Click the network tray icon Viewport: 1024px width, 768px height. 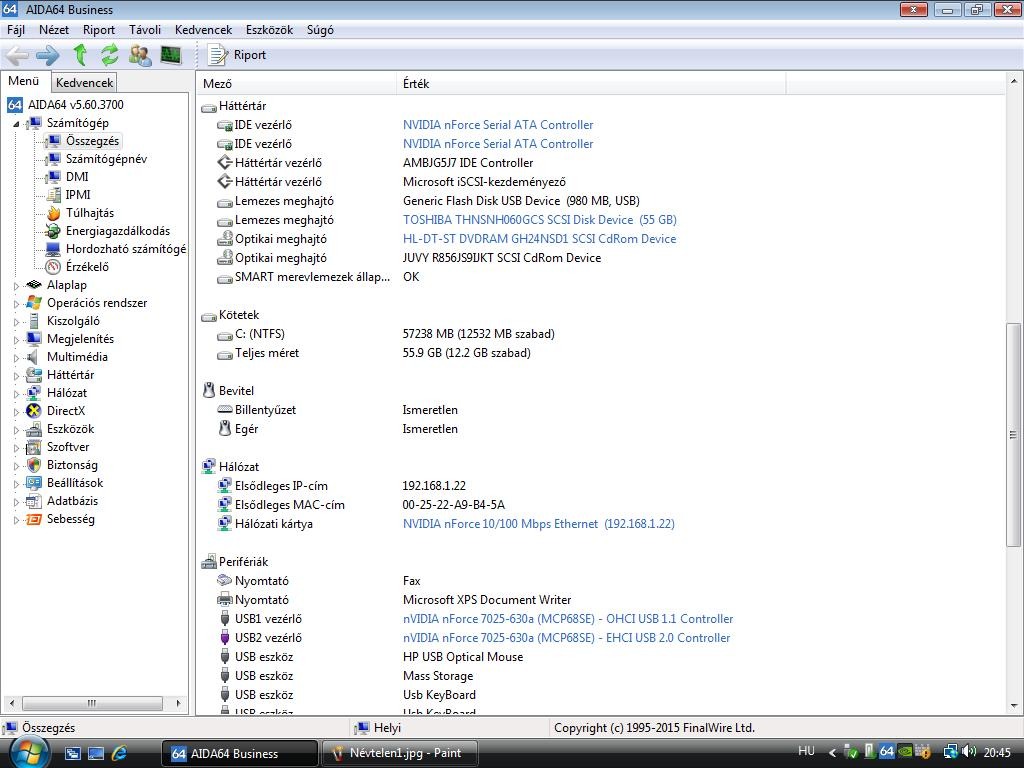click(951, 752)
